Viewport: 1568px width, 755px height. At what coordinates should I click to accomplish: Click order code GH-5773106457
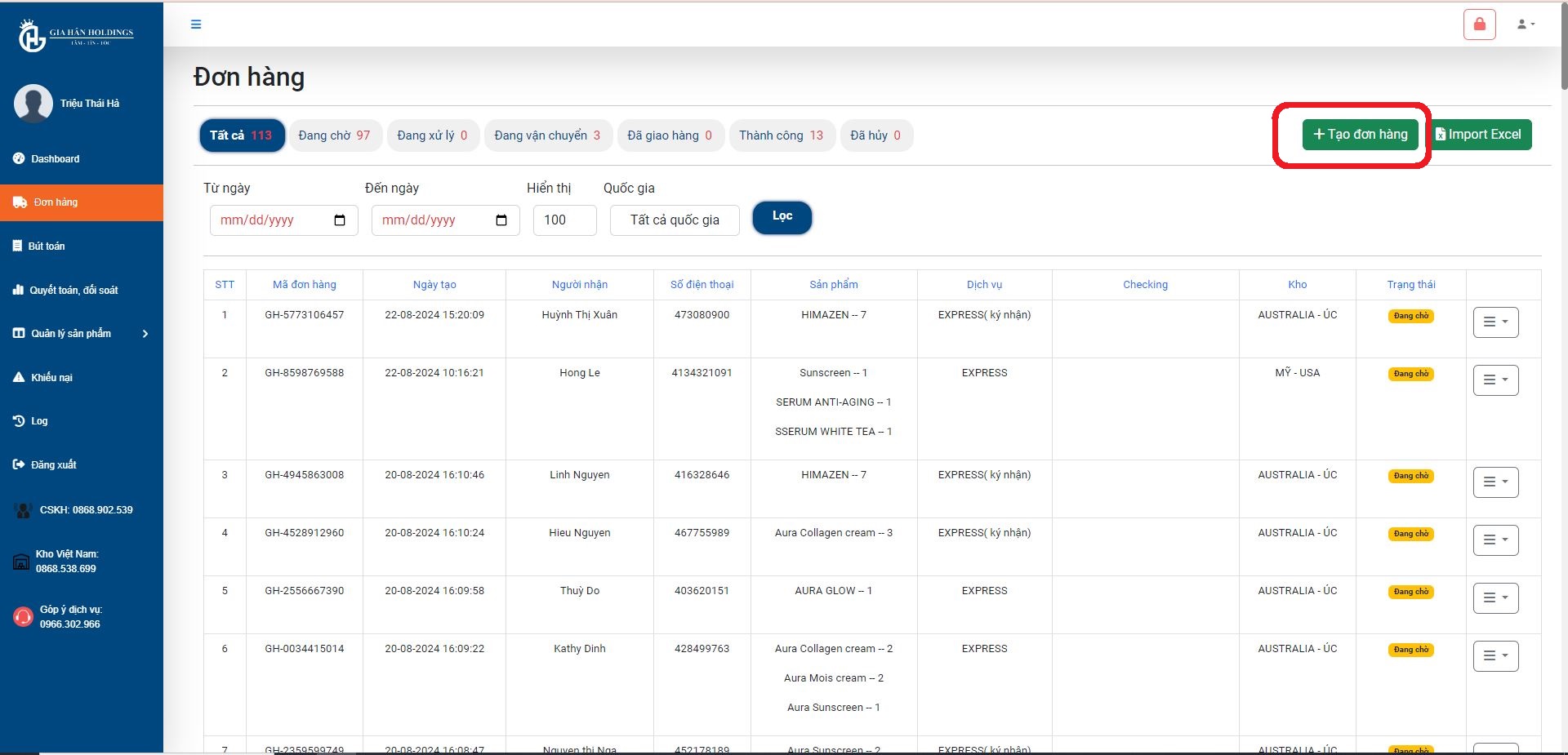[305, 315]
